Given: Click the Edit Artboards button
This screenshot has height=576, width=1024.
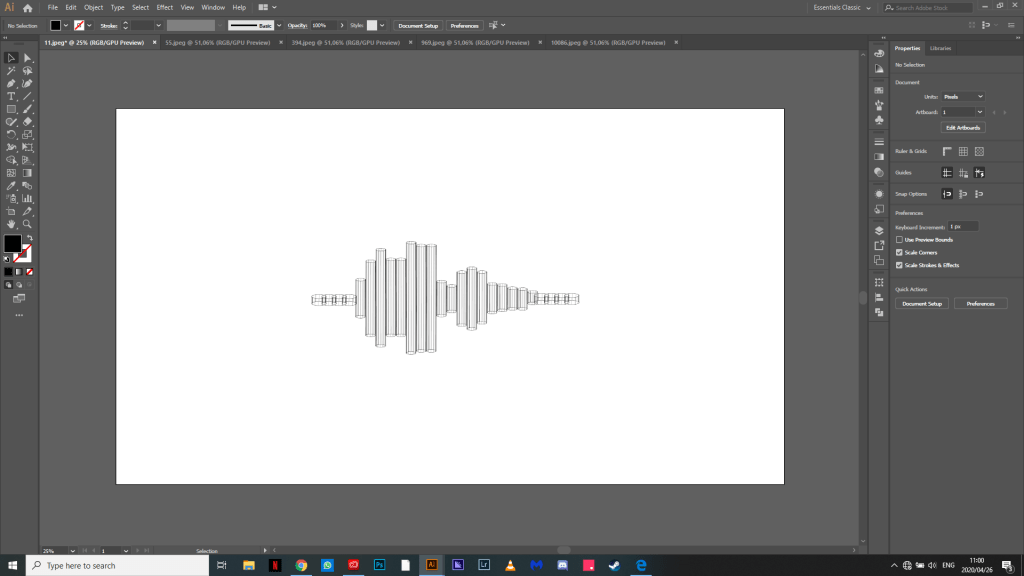Looking at the screenshot, I should [963, 128].
